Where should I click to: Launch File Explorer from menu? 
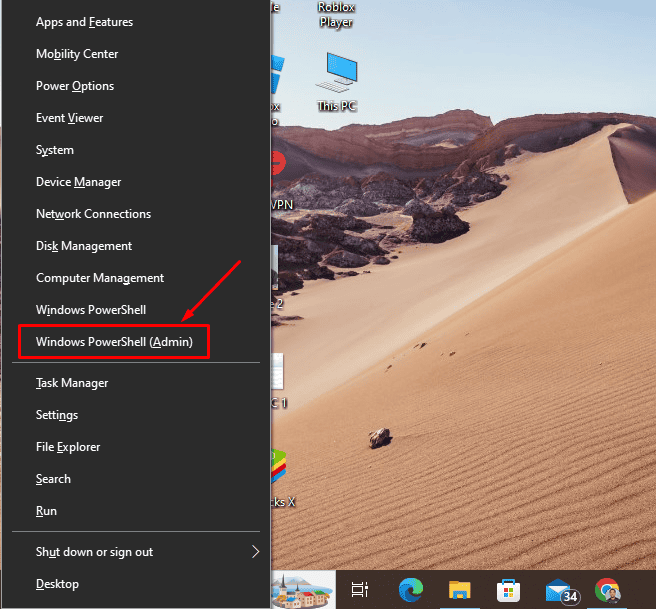click(x=136, y=447)
